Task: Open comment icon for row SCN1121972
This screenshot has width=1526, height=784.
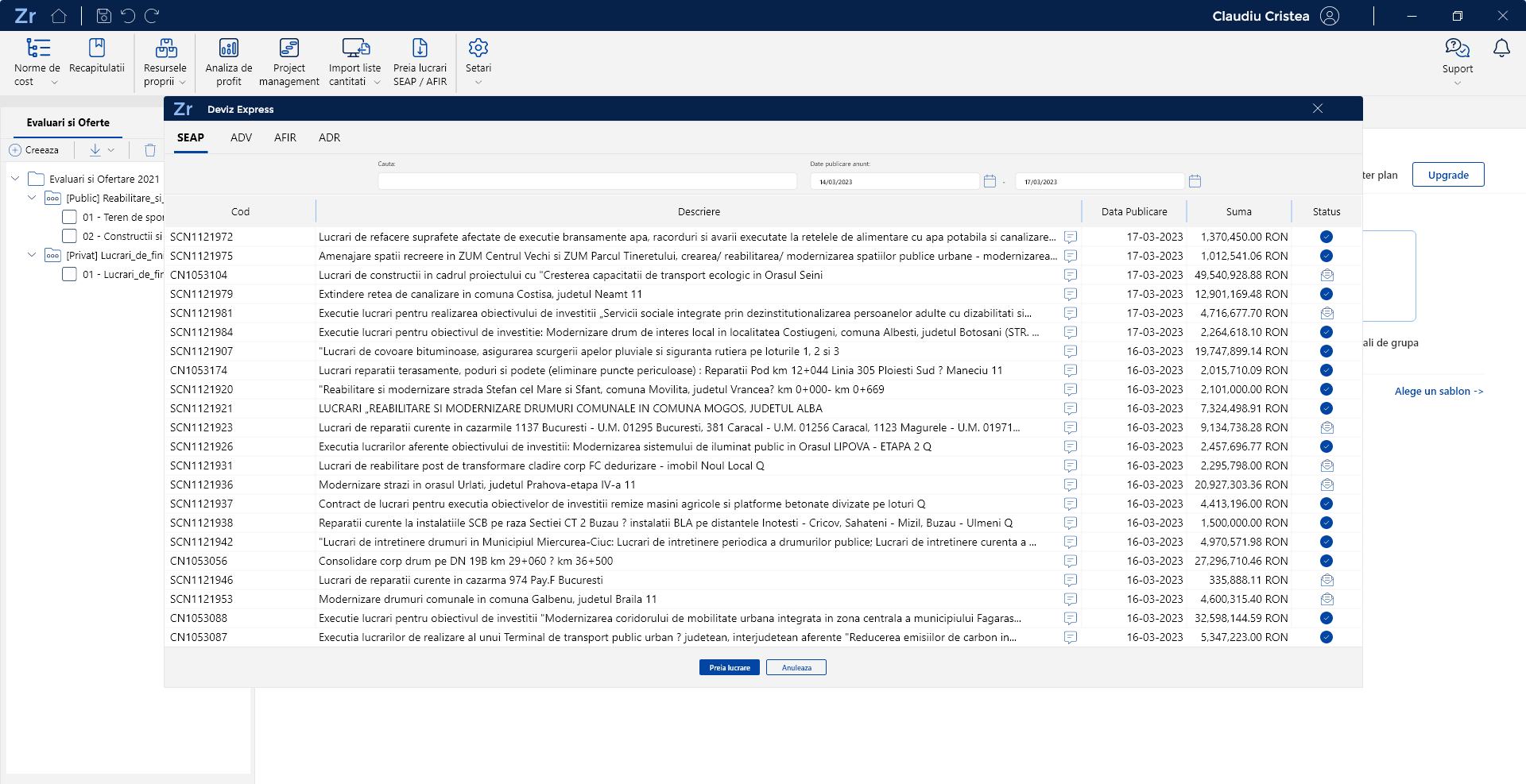Action: point(1071,237)
